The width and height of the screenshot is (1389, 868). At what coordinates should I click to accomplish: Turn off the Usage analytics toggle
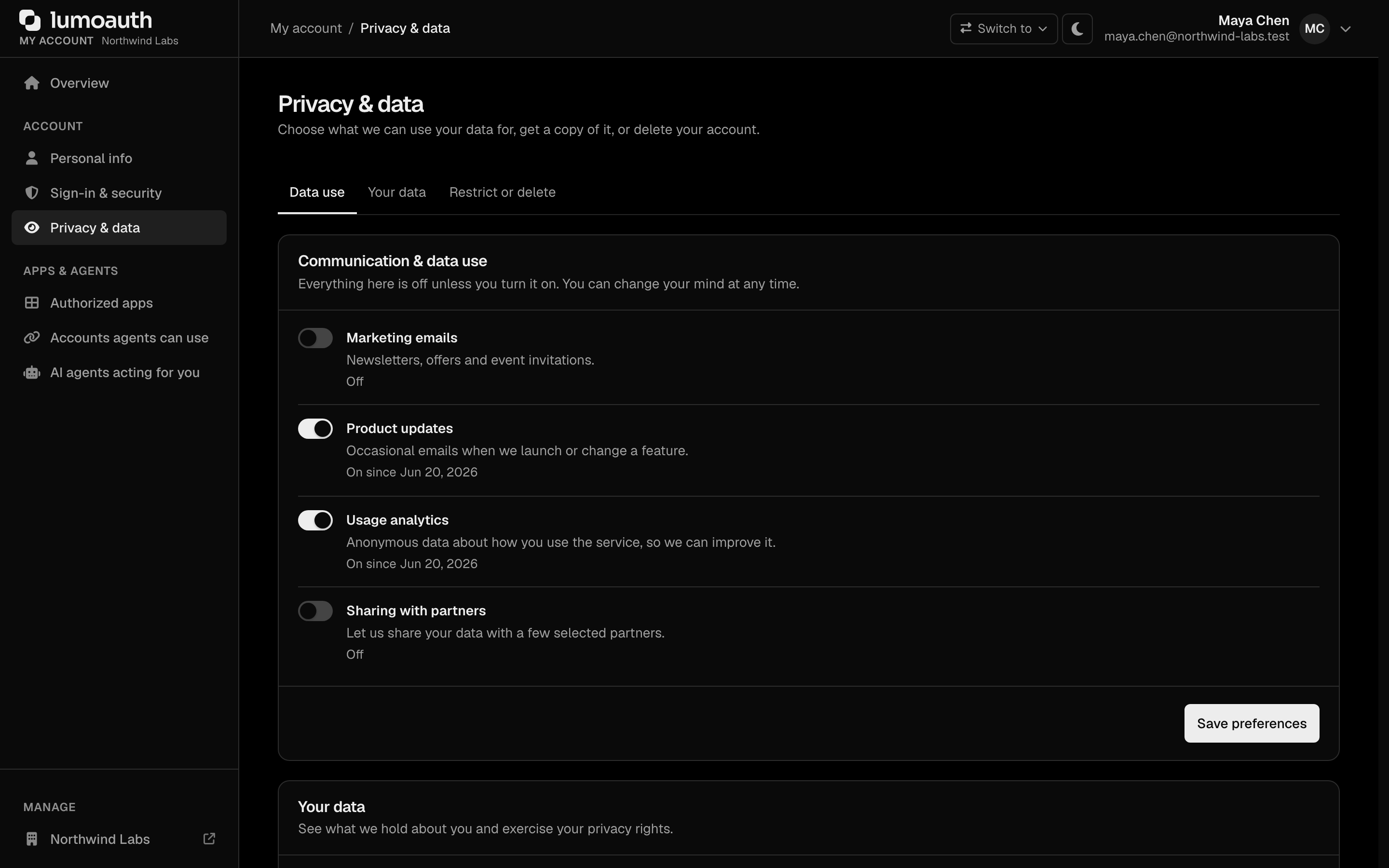tap(315, 520)
